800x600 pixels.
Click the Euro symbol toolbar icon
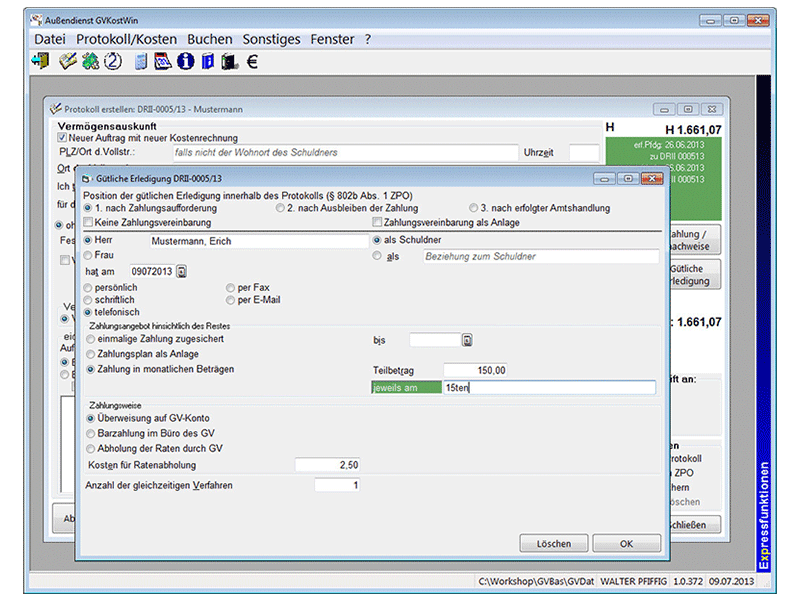pyautogui.click(x=252, y=62)
